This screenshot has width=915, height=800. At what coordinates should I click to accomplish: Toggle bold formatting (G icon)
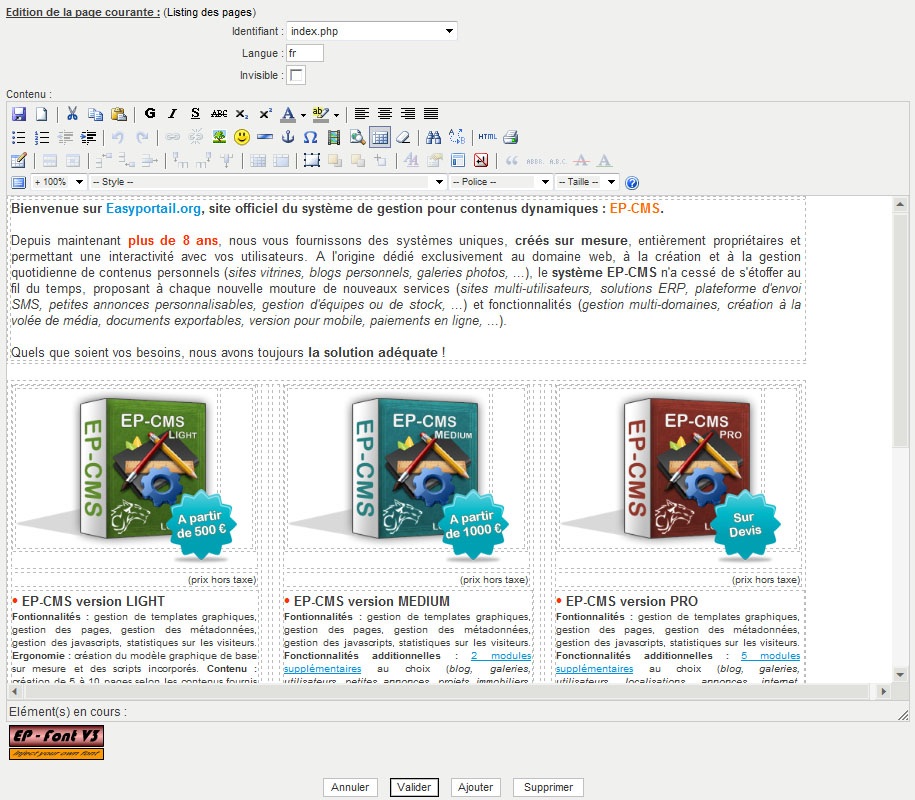[x=150, y=114]
